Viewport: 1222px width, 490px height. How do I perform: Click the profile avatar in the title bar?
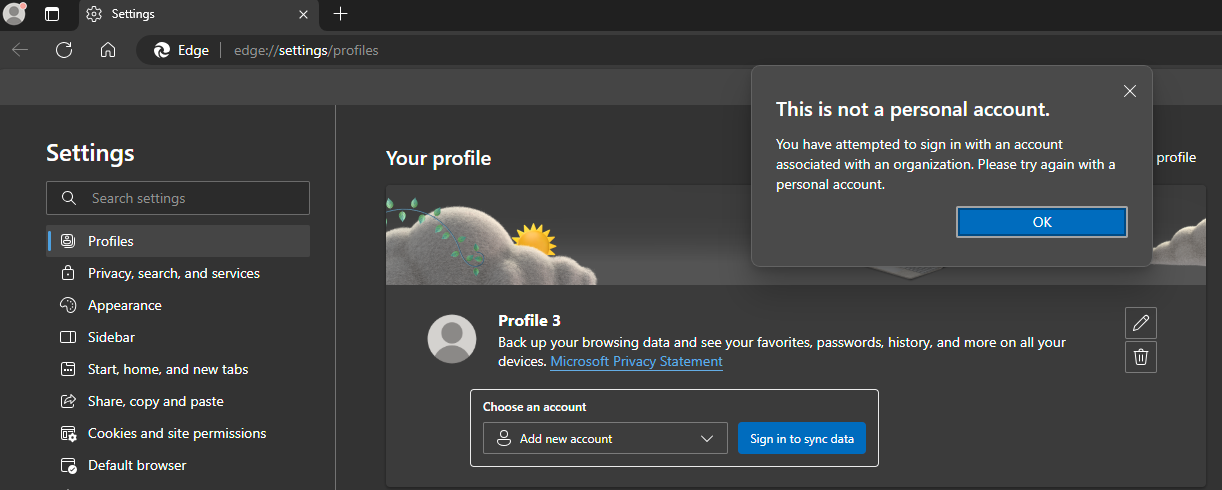pos(14,14)
